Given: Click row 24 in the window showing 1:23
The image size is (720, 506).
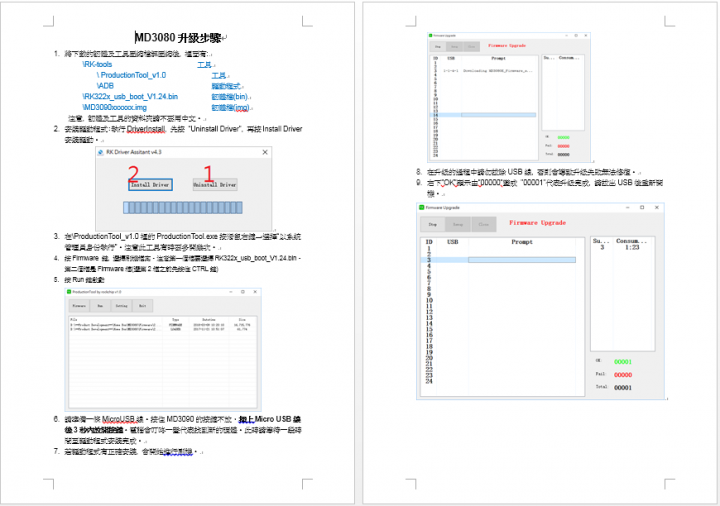Looking at the screenshot, I should 501,381.
